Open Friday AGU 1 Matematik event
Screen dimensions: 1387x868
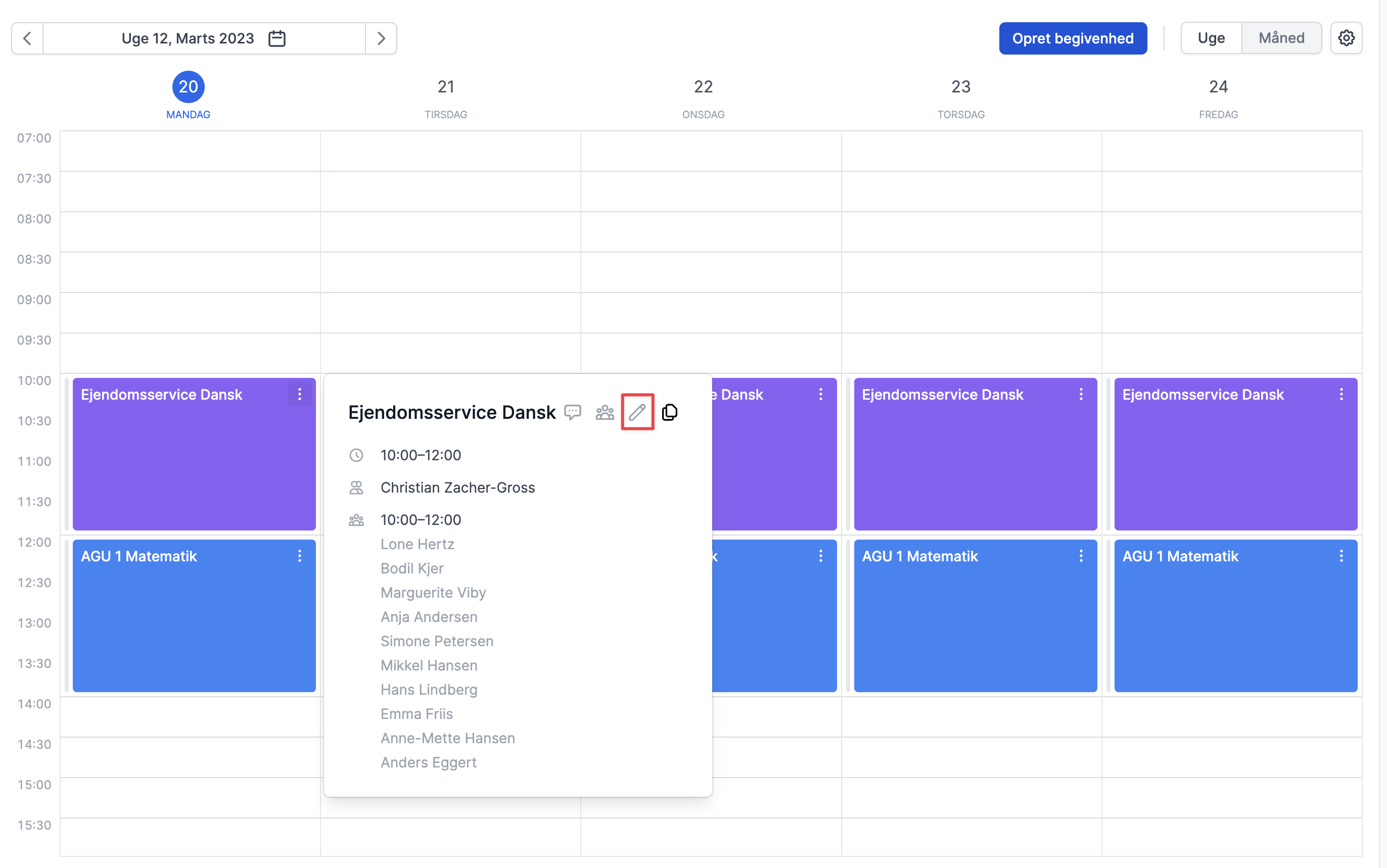(x=1235, y=615)
